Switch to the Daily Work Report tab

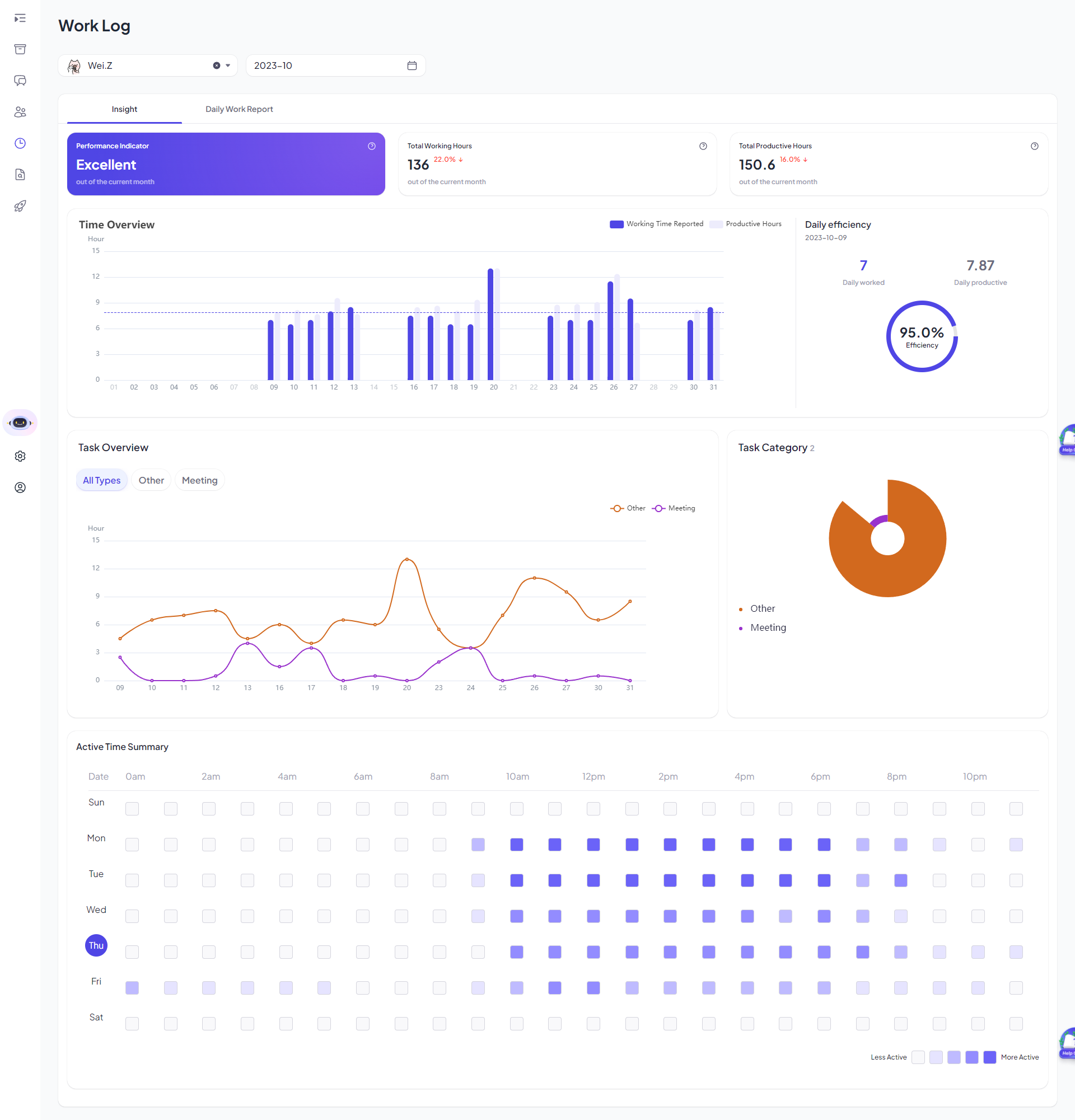[239, 109]
